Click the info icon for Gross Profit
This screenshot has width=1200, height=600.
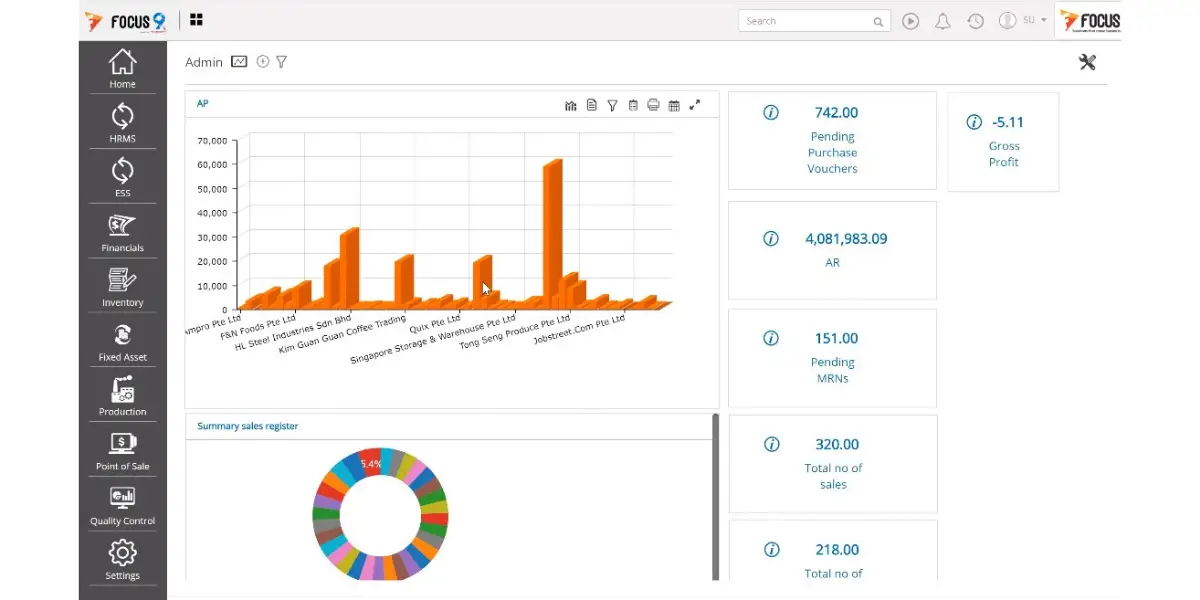pyautogui.click(x=974, y=122)
